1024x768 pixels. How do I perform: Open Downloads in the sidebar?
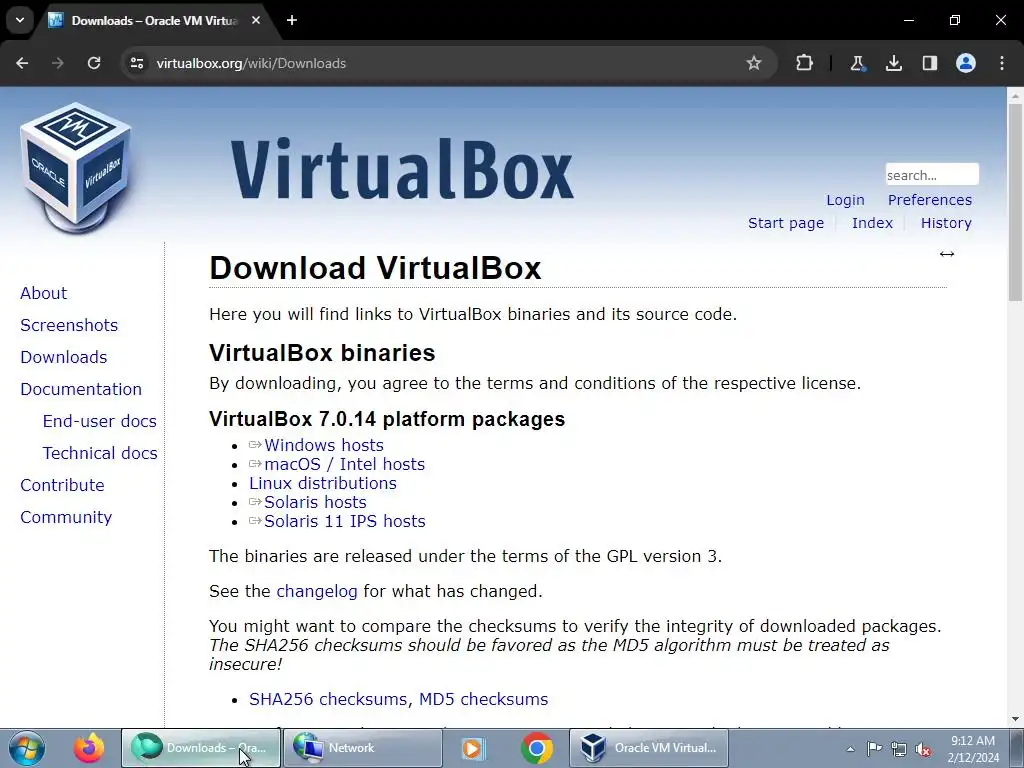click(63, 357)
